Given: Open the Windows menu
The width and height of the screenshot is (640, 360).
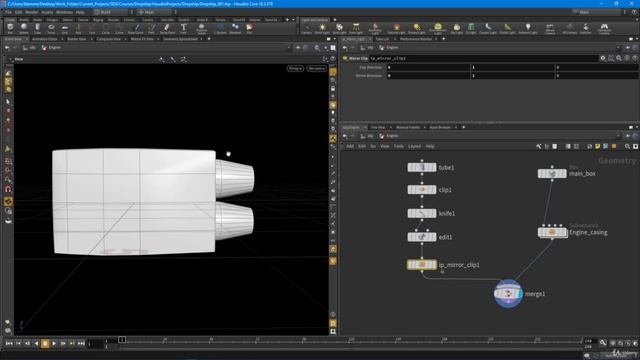Looking at the screenshot, I should (x=64, y=12).
